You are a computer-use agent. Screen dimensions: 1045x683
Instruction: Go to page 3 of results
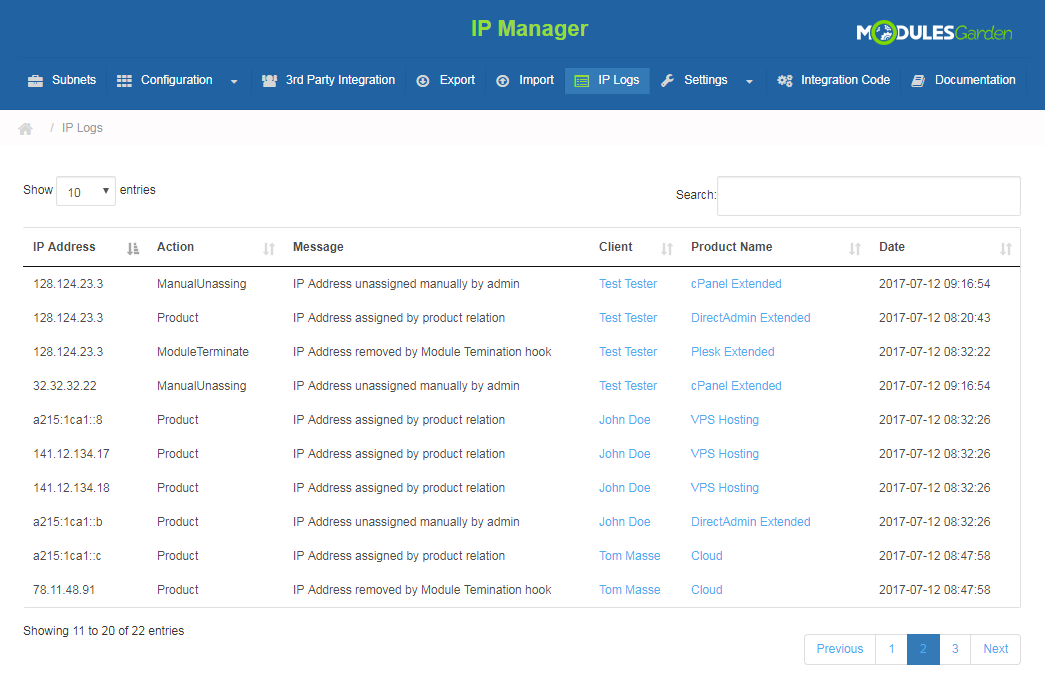click(955, 649)
